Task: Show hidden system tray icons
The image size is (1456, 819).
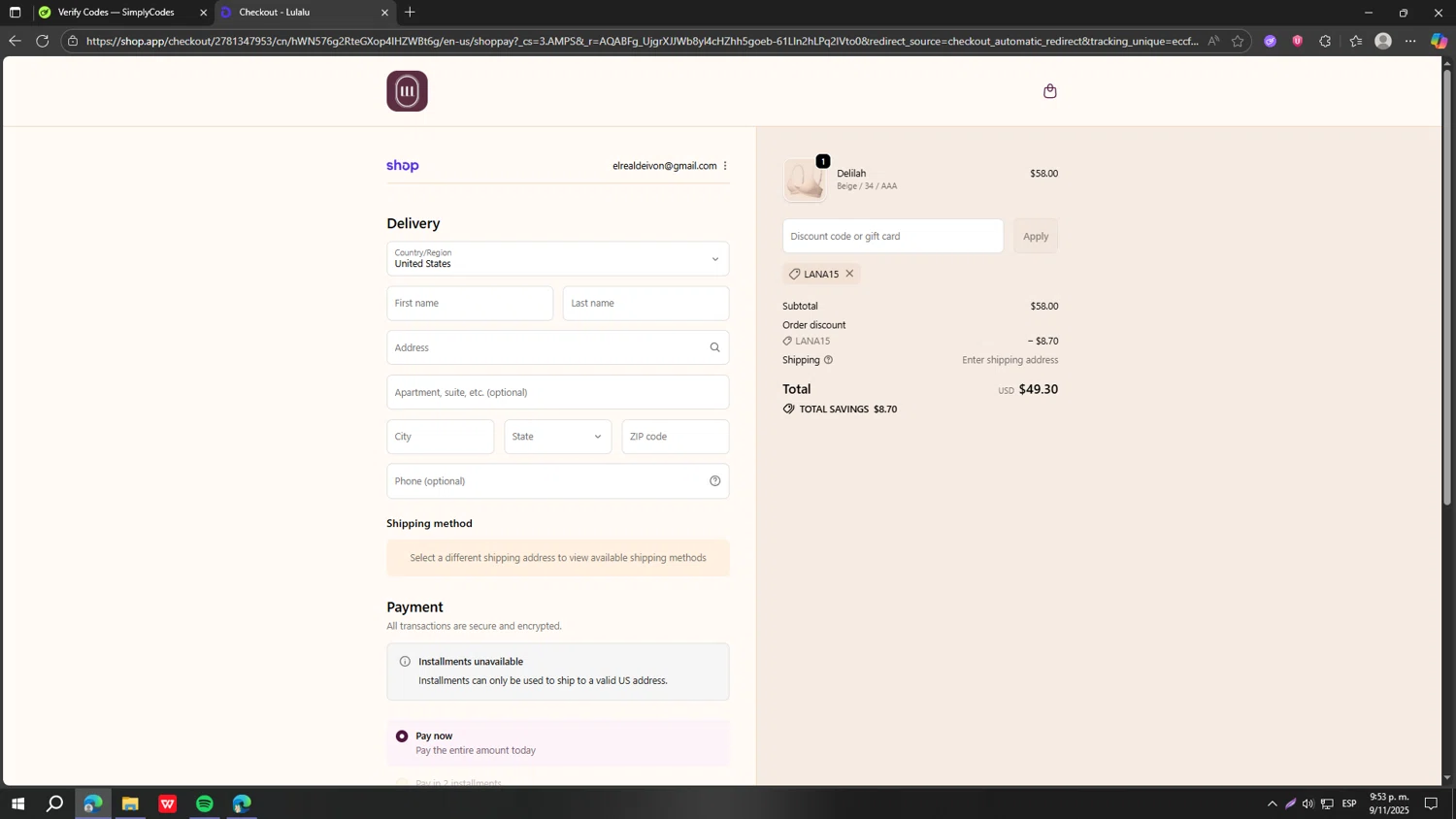Action: click(1272, 803)
